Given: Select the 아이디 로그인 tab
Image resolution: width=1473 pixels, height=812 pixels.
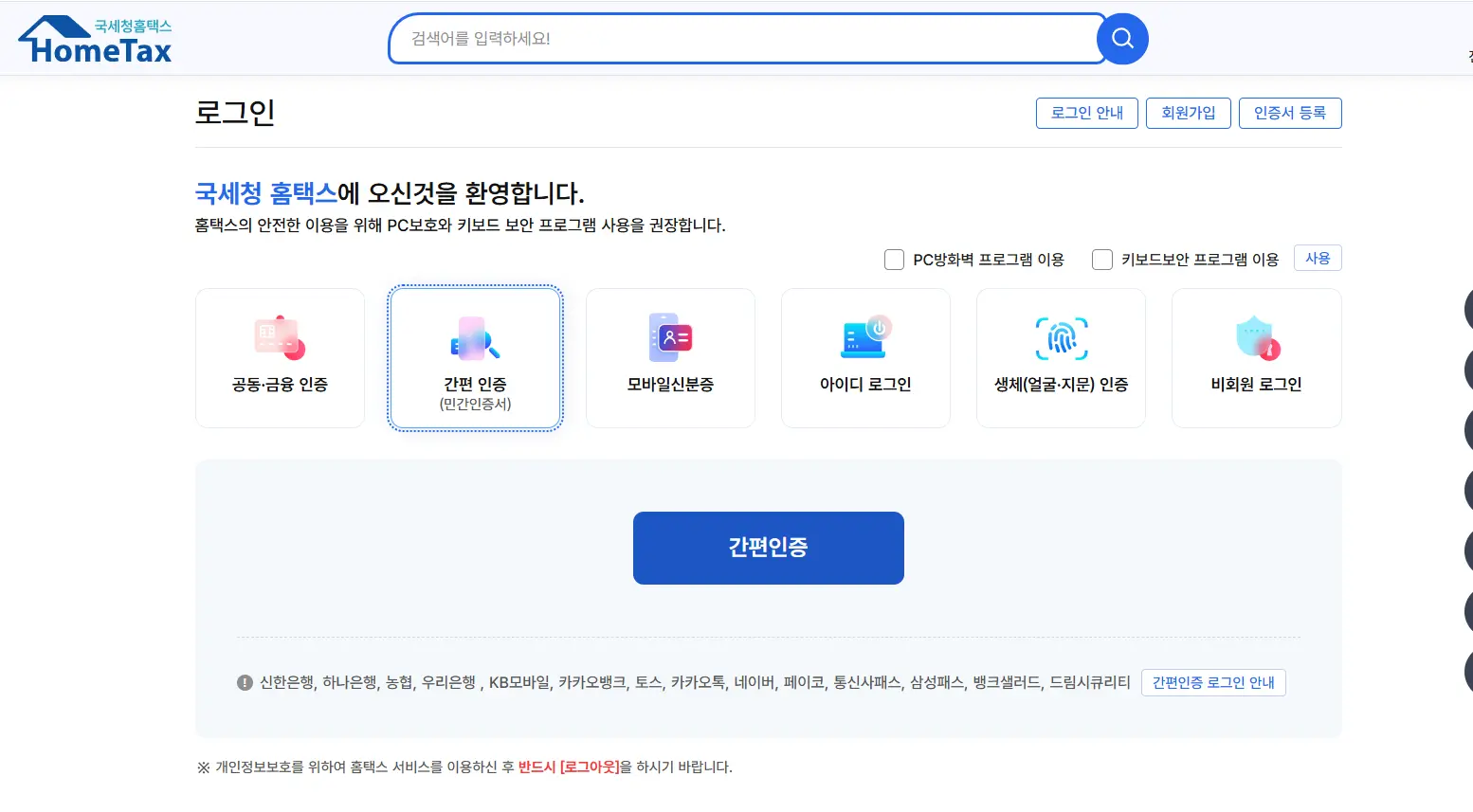Looking at the screenshot, I should click(865, 358).
